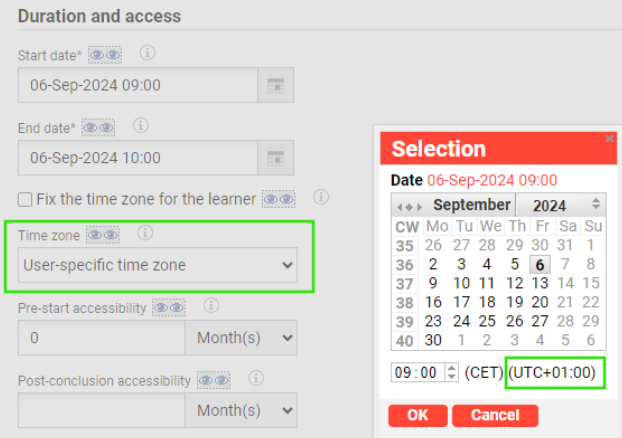Click the info icon beside End date
The width and height of the screenshot is (622, 438).
click(141, 126)
